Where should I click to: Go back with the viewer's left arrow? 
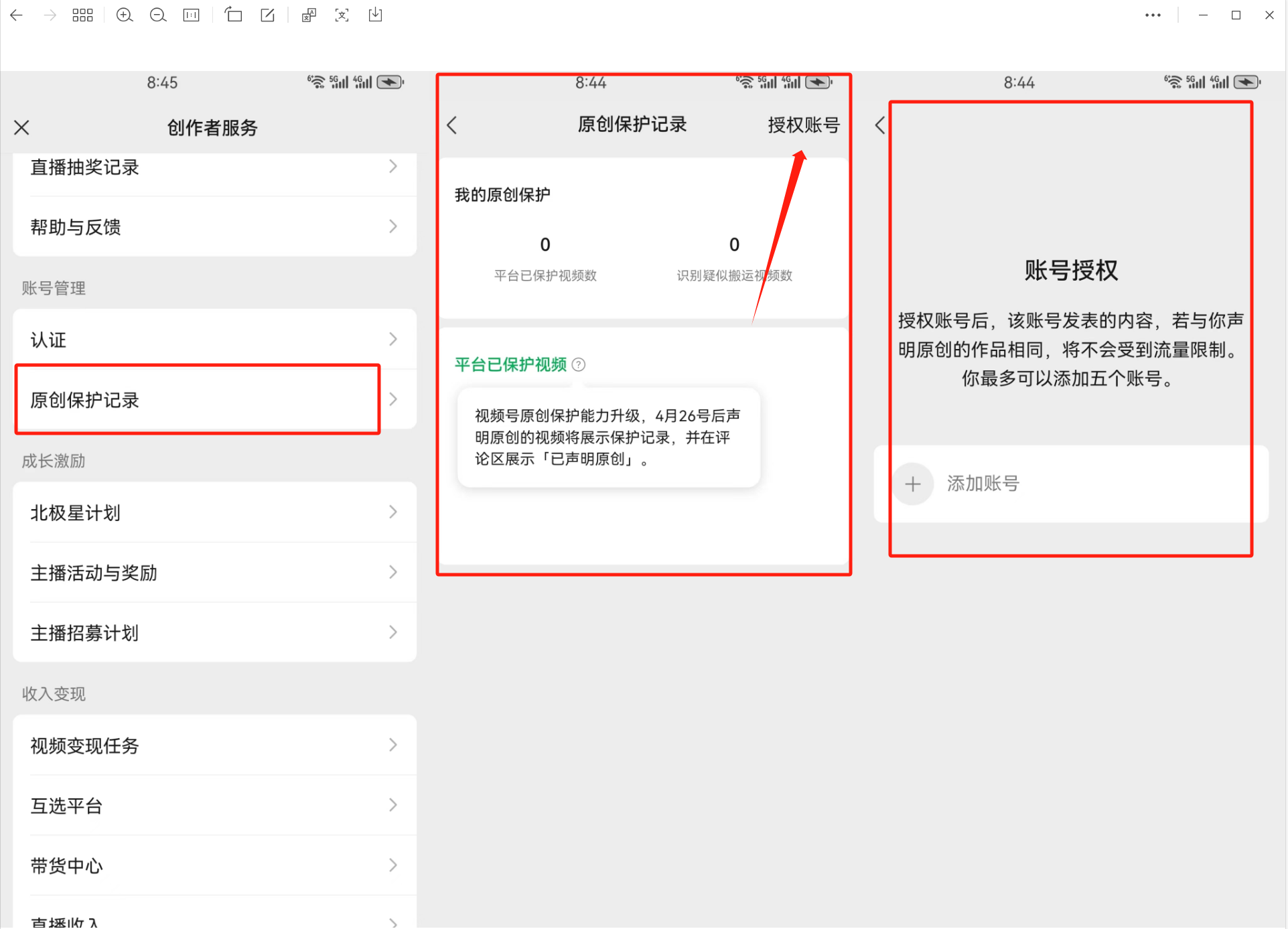[16, 15]
